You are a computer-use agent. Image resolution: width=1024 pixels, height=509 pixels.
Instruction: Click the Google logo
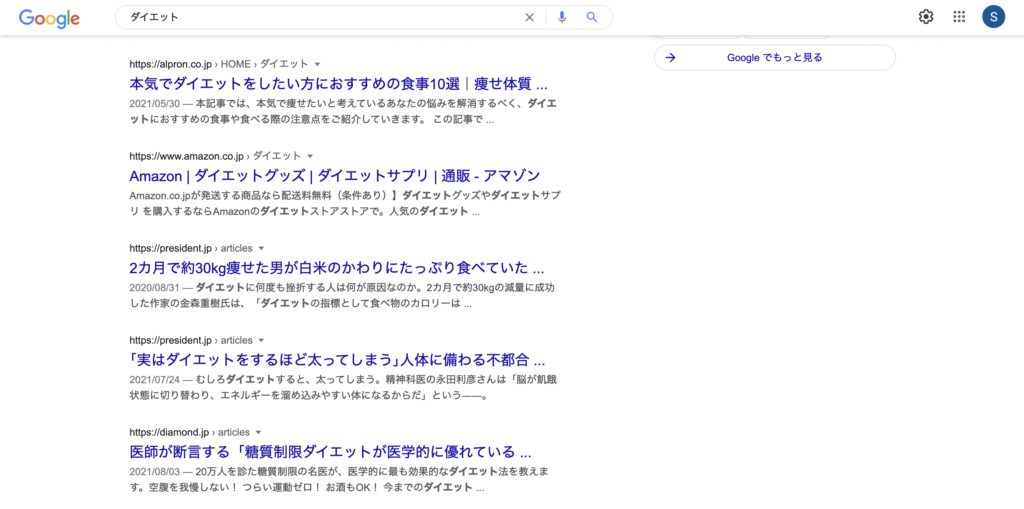tap(49, 18)
